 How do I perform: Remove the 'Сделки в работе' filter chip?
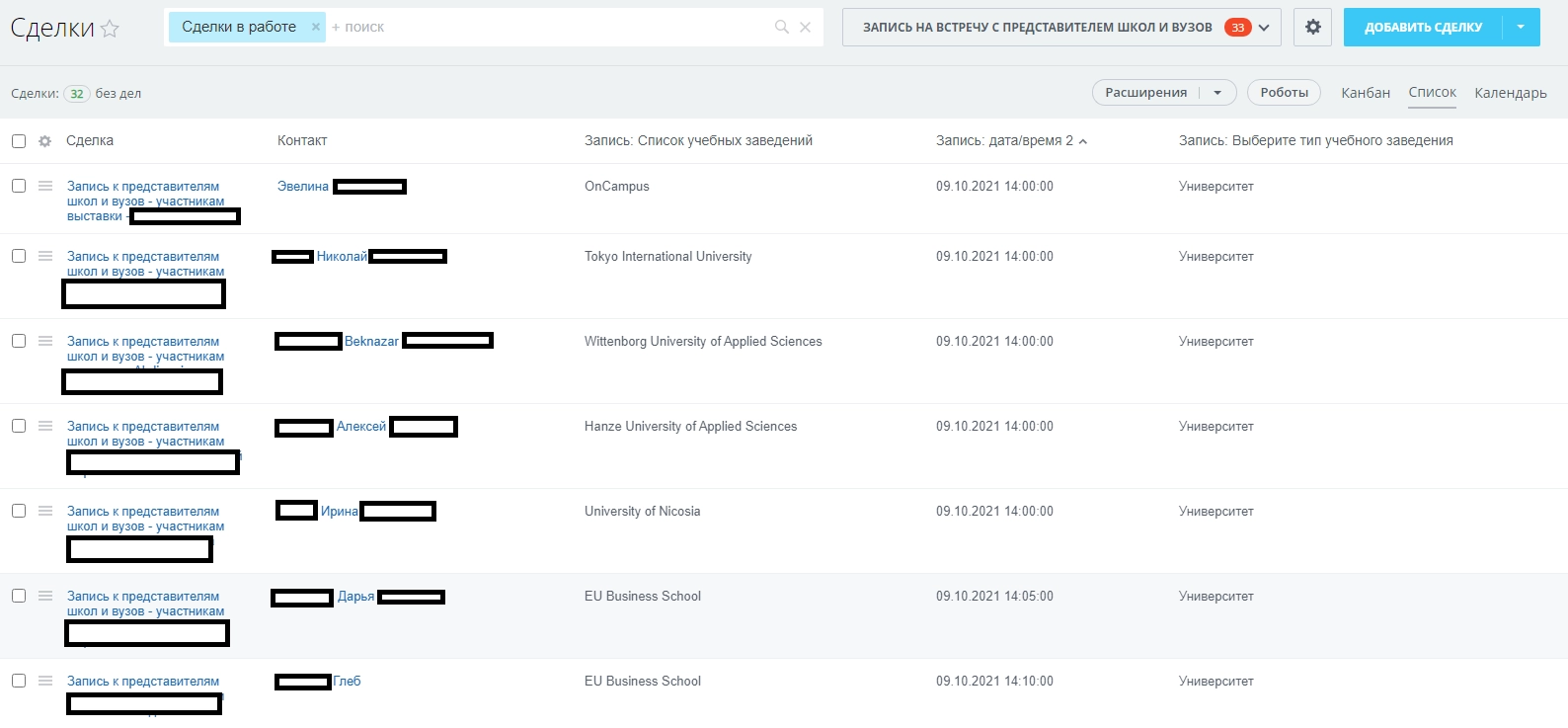(316, 27)
